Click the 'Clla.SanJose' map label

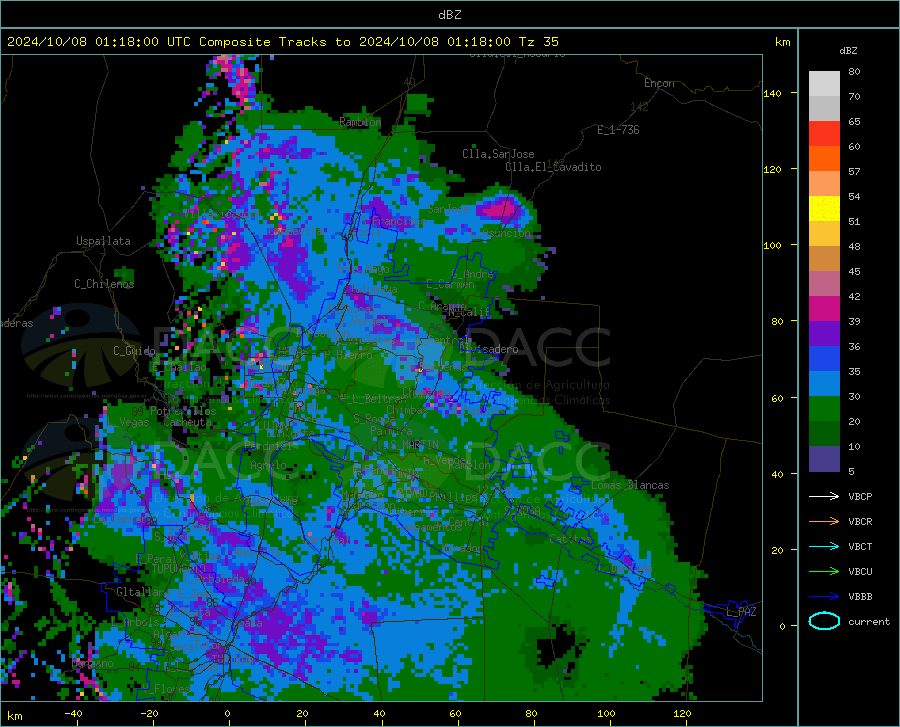click(498, 154)
